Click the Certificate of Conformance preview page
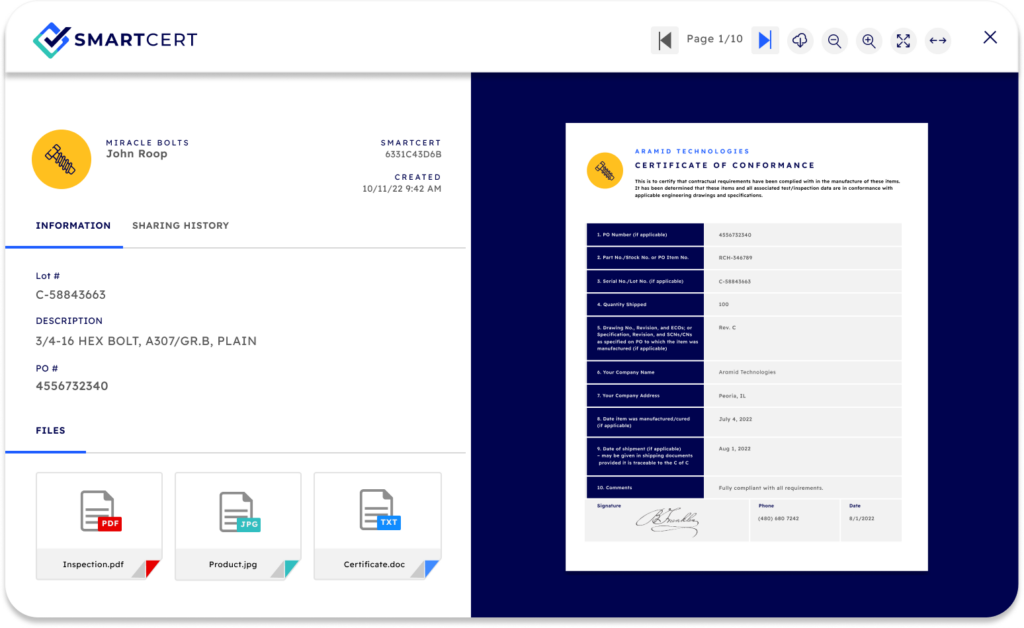The height and width of the screenshot is (628, 1024). [x=746, y=347]
